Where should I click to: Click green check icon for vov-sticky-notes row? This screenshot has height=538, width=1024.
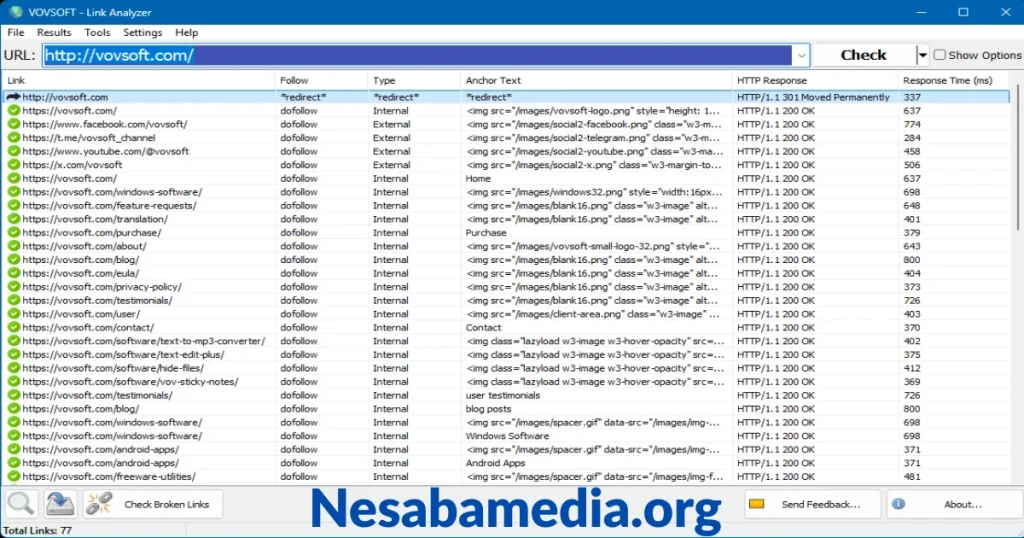[13, 381]
